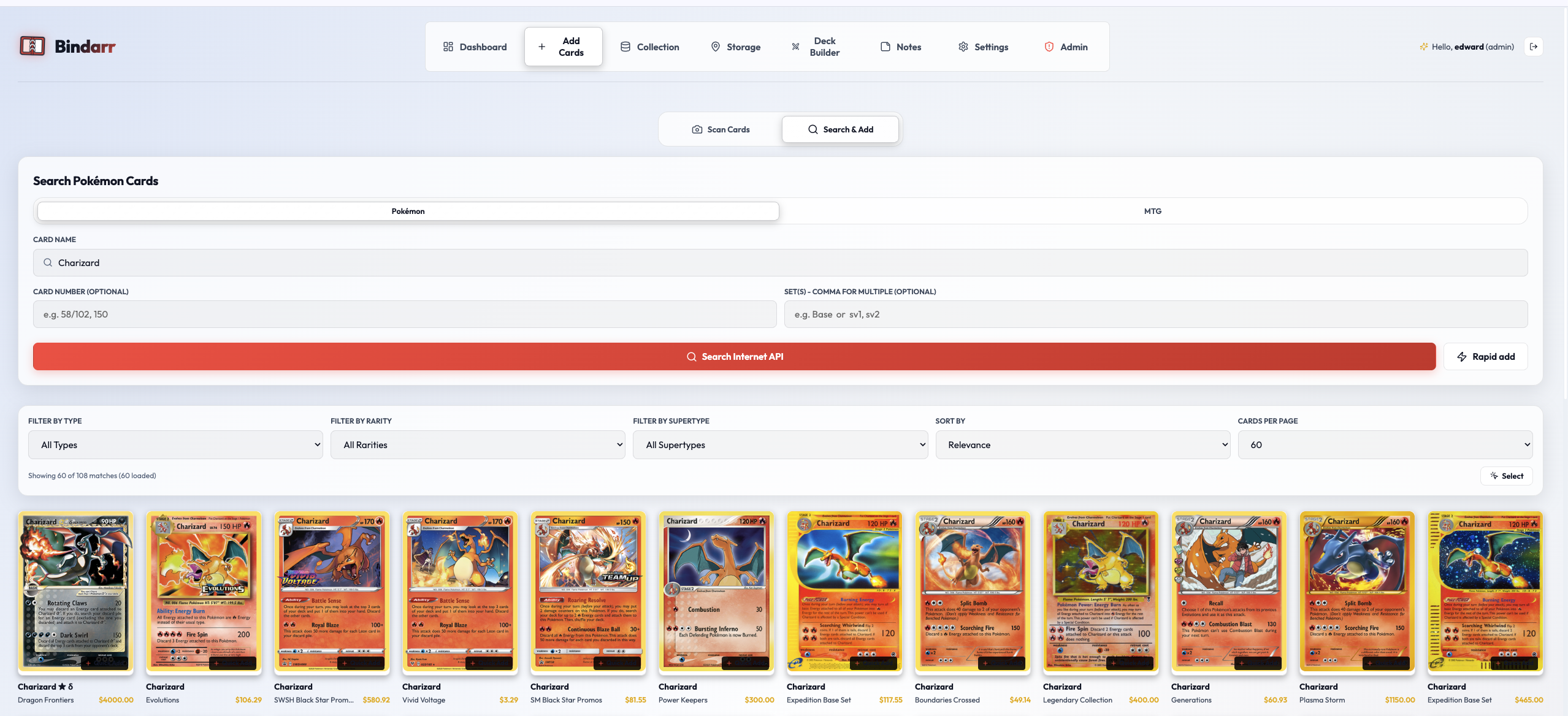Click into the Card Number optional field
Viewport: 1568px width, 716px height.
(405, 314)
